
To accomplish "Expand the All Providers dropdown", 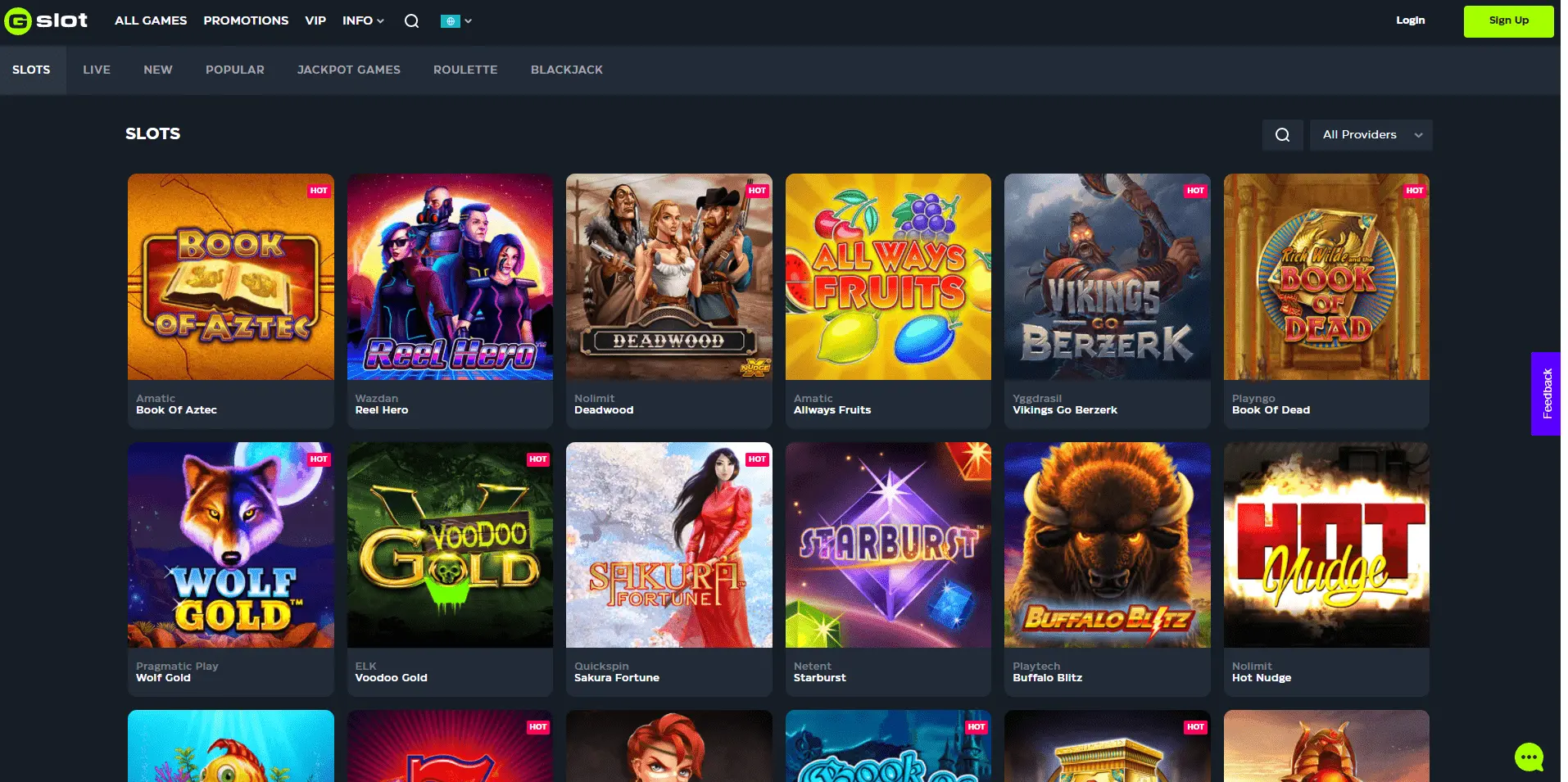I will pos(1371,135).
